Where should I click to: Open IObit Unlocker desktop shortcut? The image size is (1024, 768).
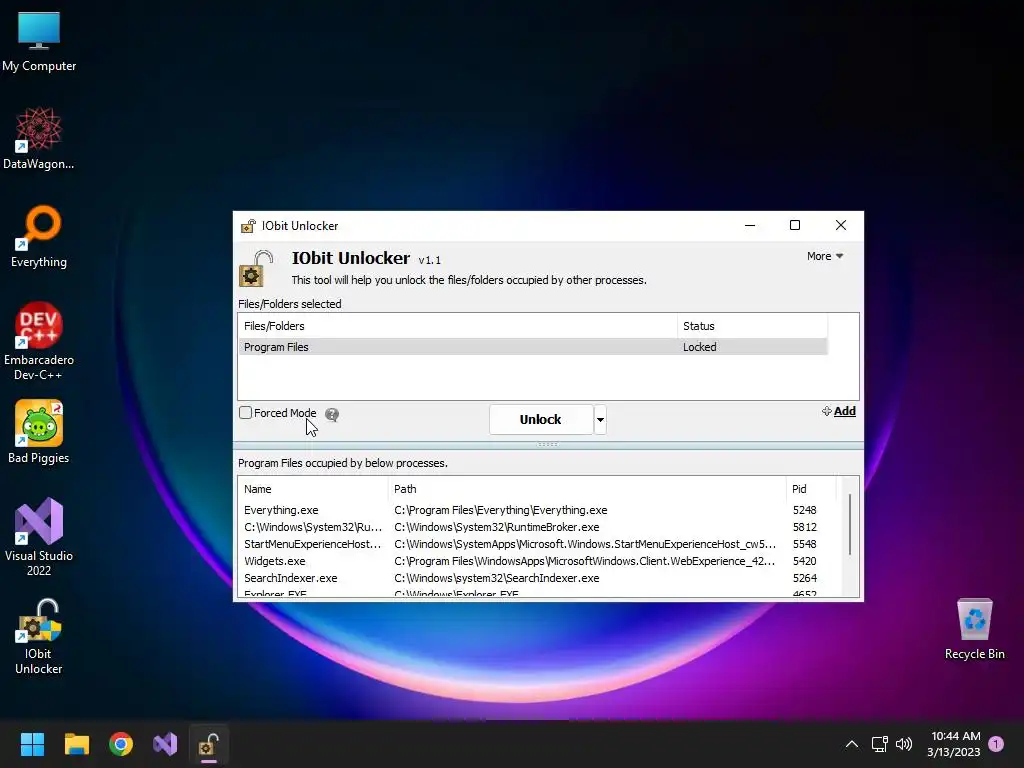[x=39, y=636]
